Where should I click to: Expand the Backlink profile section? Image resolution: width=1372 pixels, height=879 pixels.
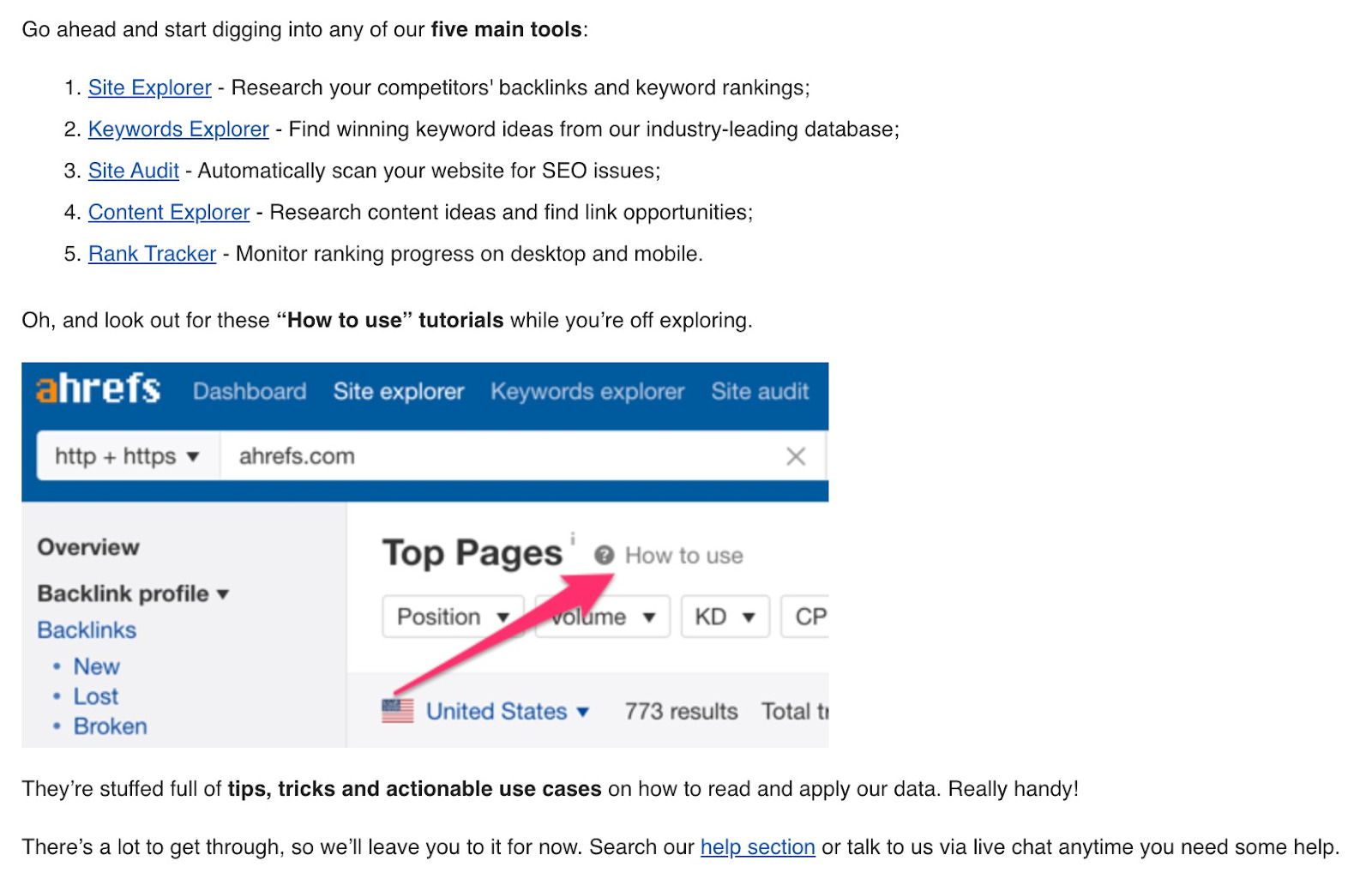pos(133,593)
